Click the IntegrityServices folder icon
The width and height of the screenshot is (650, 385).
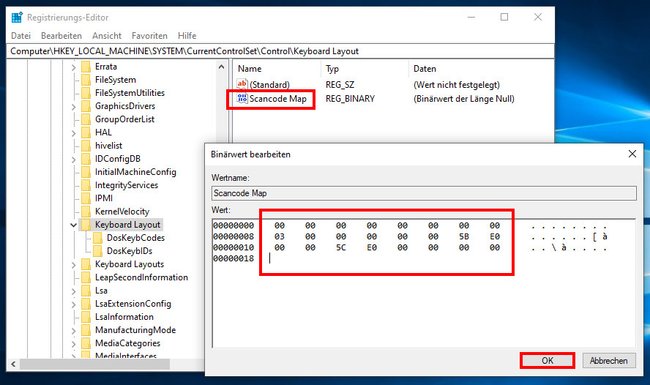coord(86,185)
